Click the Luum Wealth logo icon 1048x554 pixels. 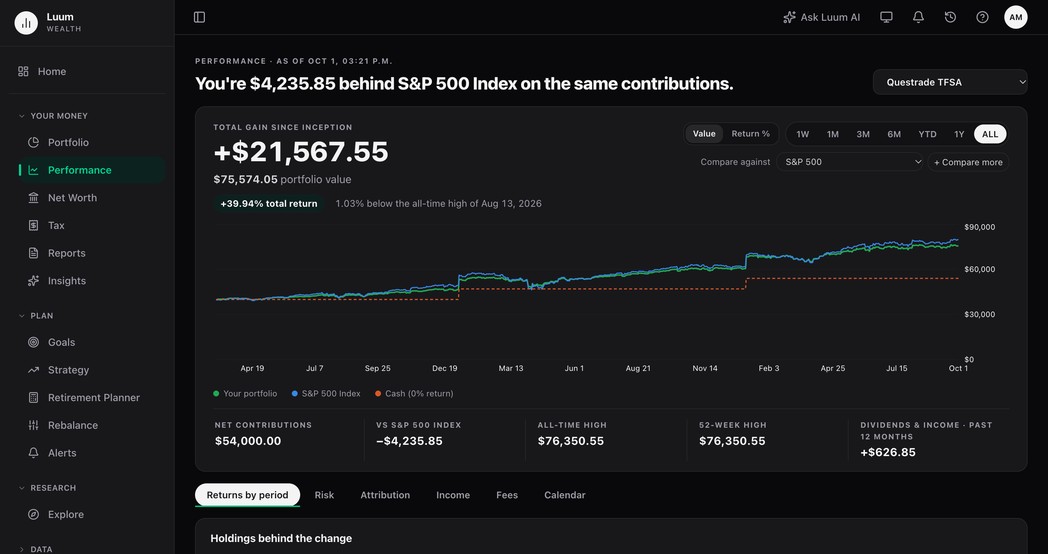coord(26,23)
